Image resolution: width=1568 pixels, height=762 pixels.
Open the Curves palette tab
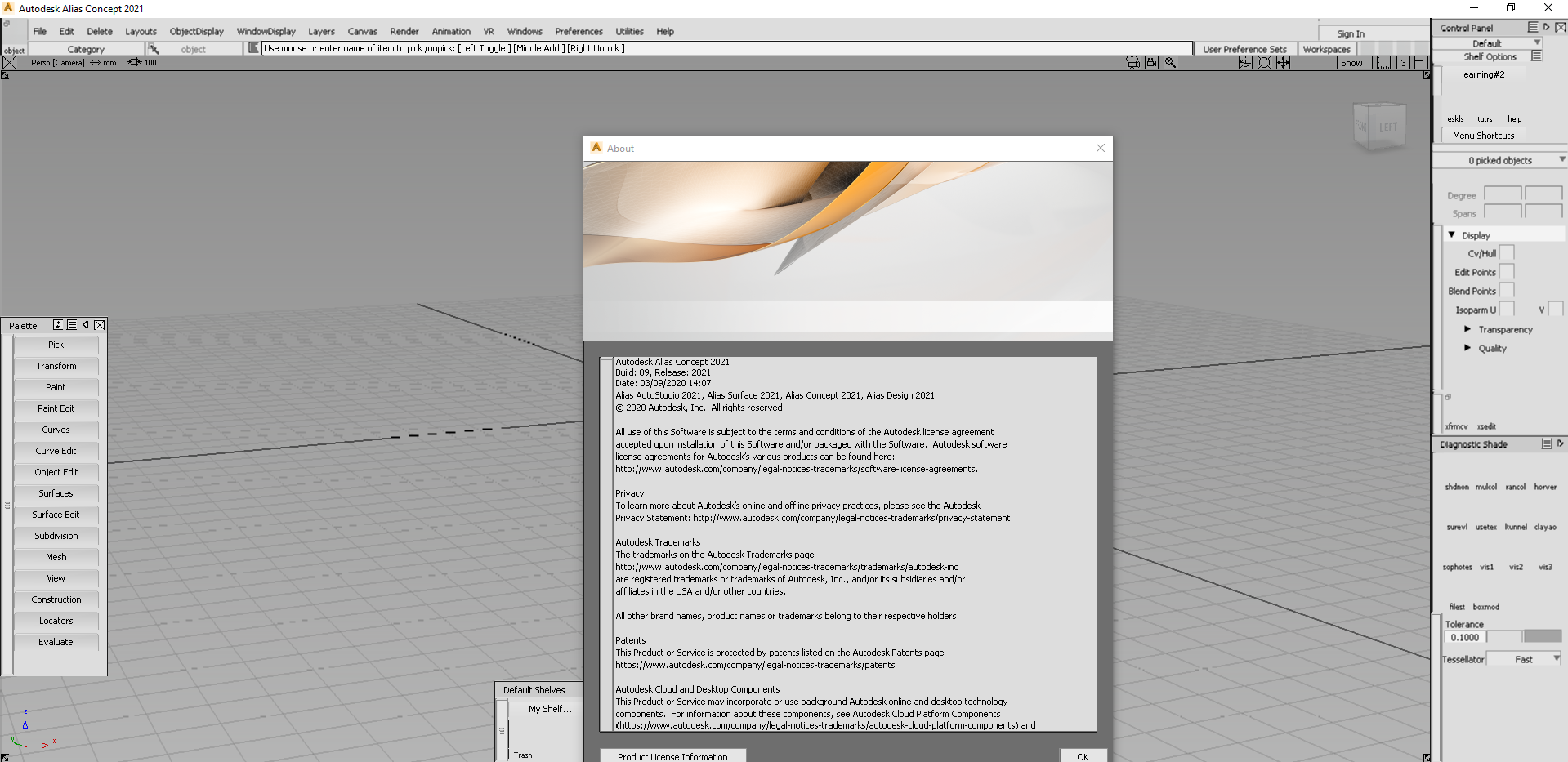pos(56,430)
